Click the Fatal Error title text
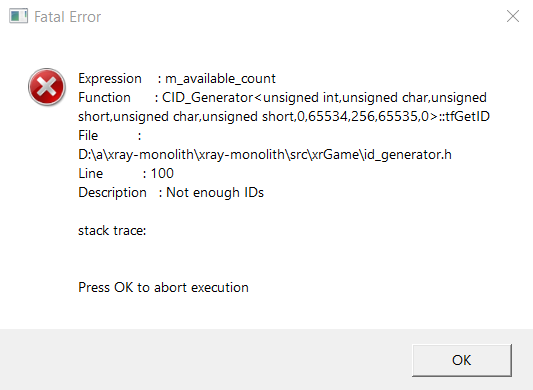Screen dimensions: 533x390 [x=67, y=17]
